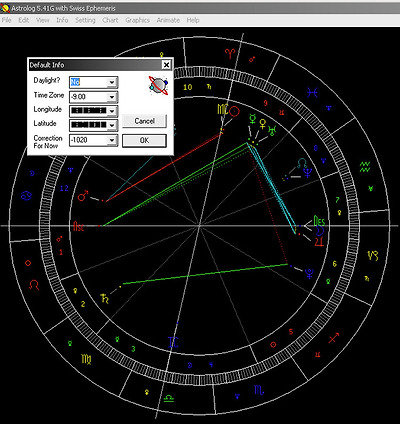Click the blue Neptune glyph
This screenshot has height=424, width=400.
coord(307,173)
